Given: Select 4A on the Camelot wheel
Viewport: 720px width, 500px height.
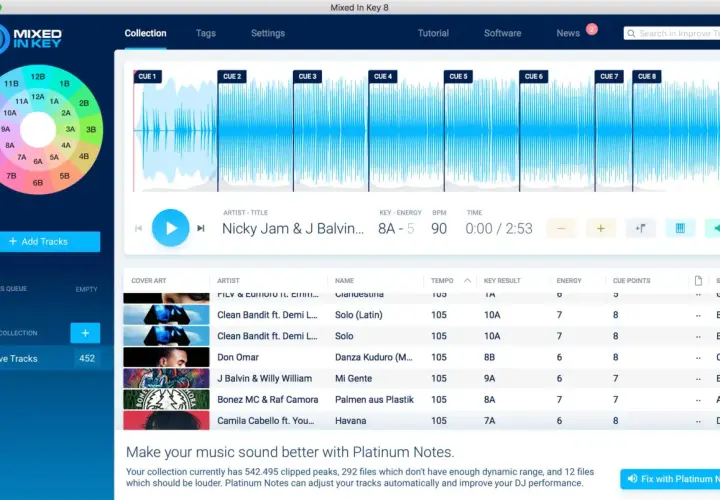Looking at the screenshot, I should (66, 145).
